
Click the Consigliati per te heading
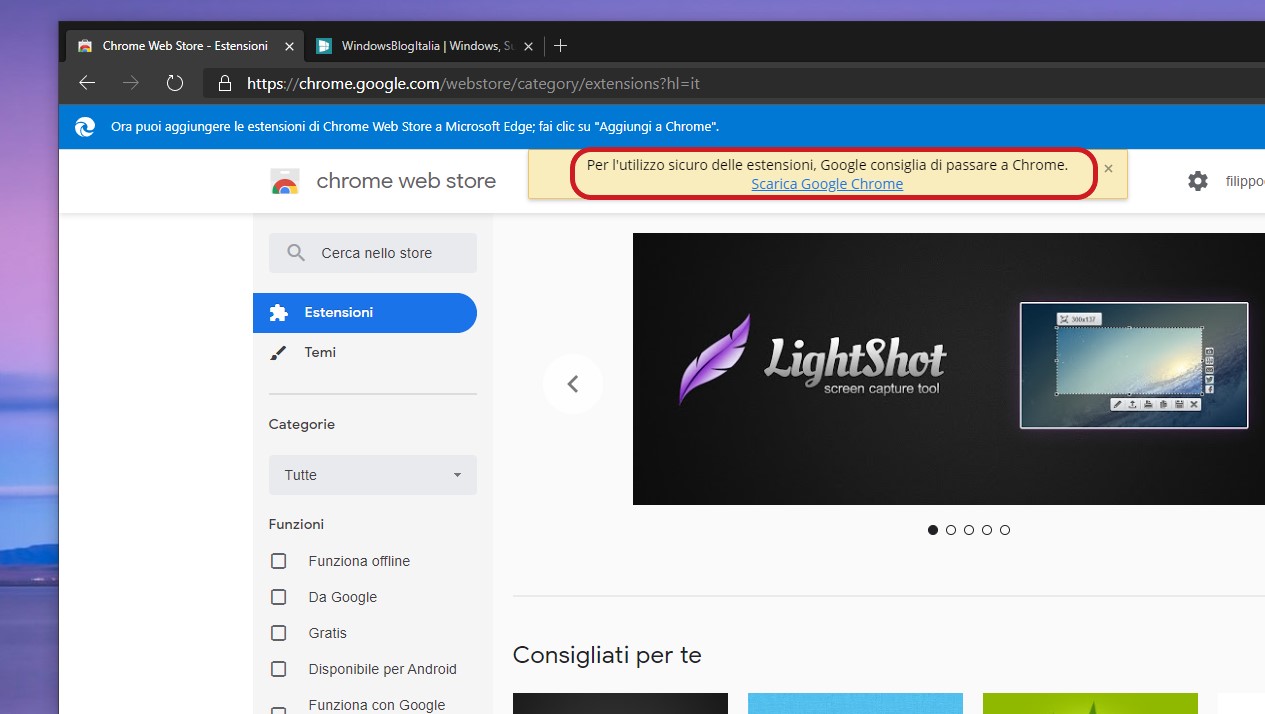(x=607, y=656)
